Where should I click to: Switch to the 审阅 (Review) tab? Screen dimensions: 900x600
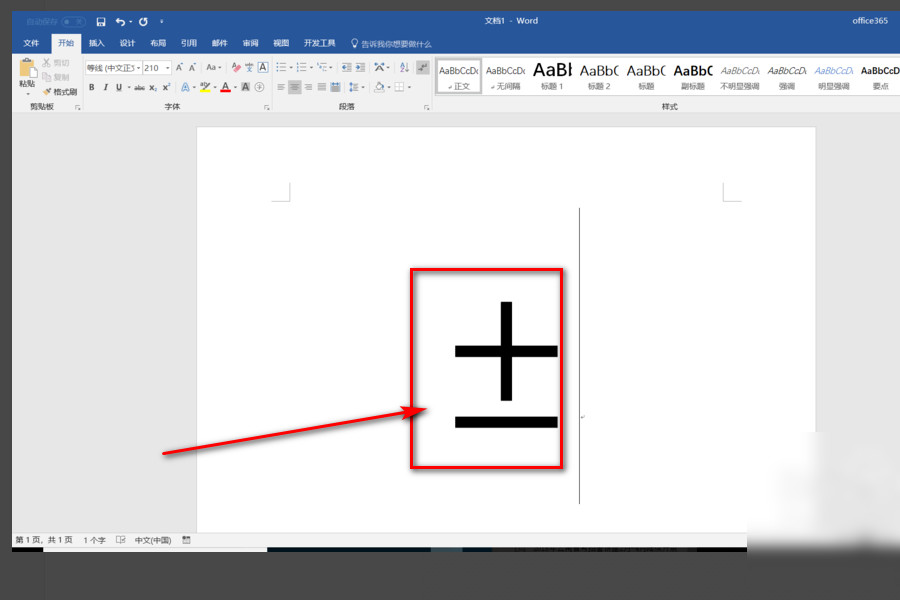point(250,43)
